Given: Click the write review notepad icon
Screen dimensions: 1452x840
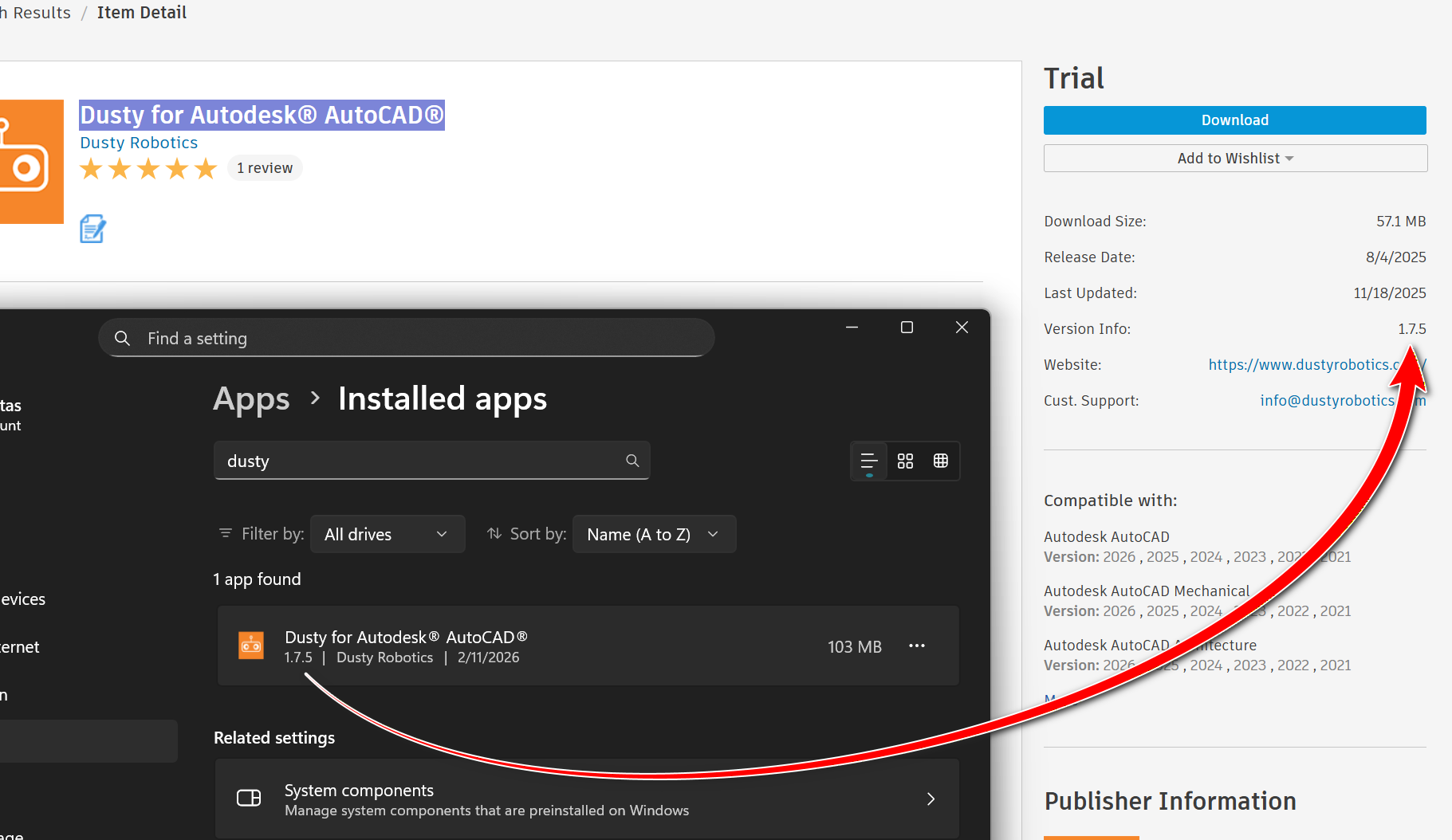Looking at the screenshot, I should (x=92, y=229).
